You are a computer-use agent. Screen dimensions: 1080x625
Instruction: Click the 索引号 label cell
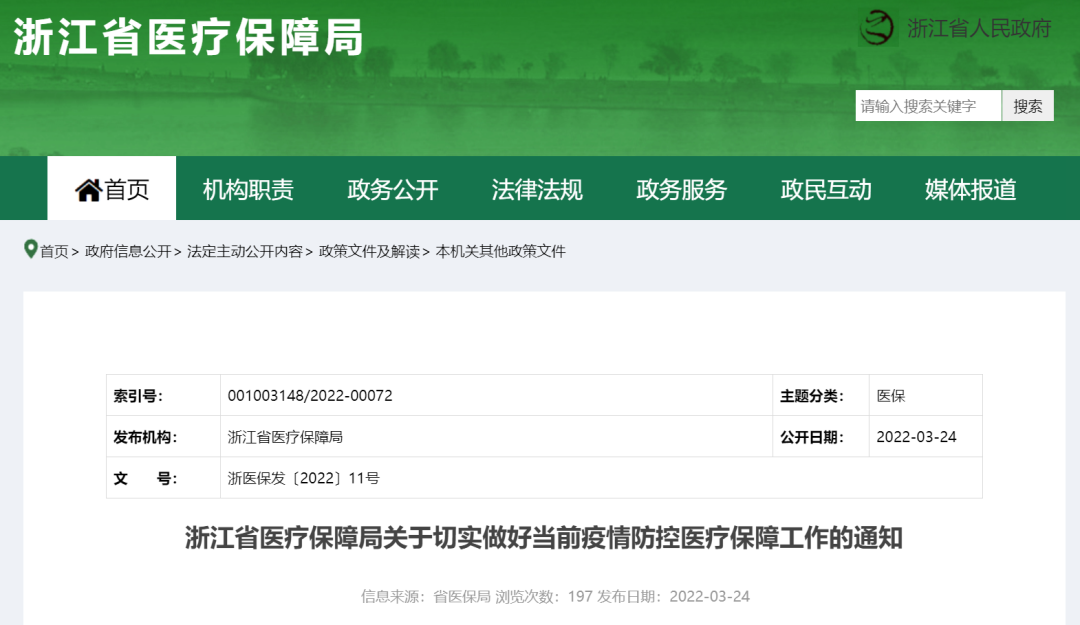coord(163,396)
